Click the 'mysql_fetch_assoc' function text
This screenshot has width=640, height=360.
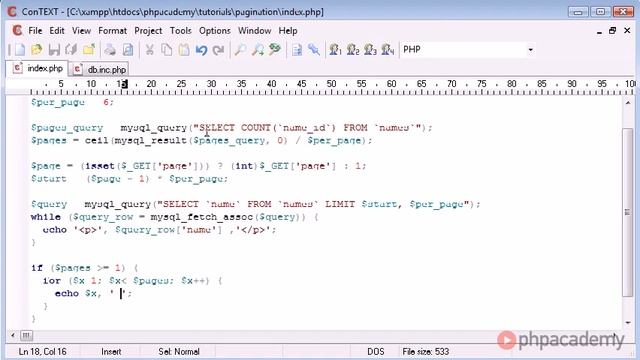(x=202, y=217)
